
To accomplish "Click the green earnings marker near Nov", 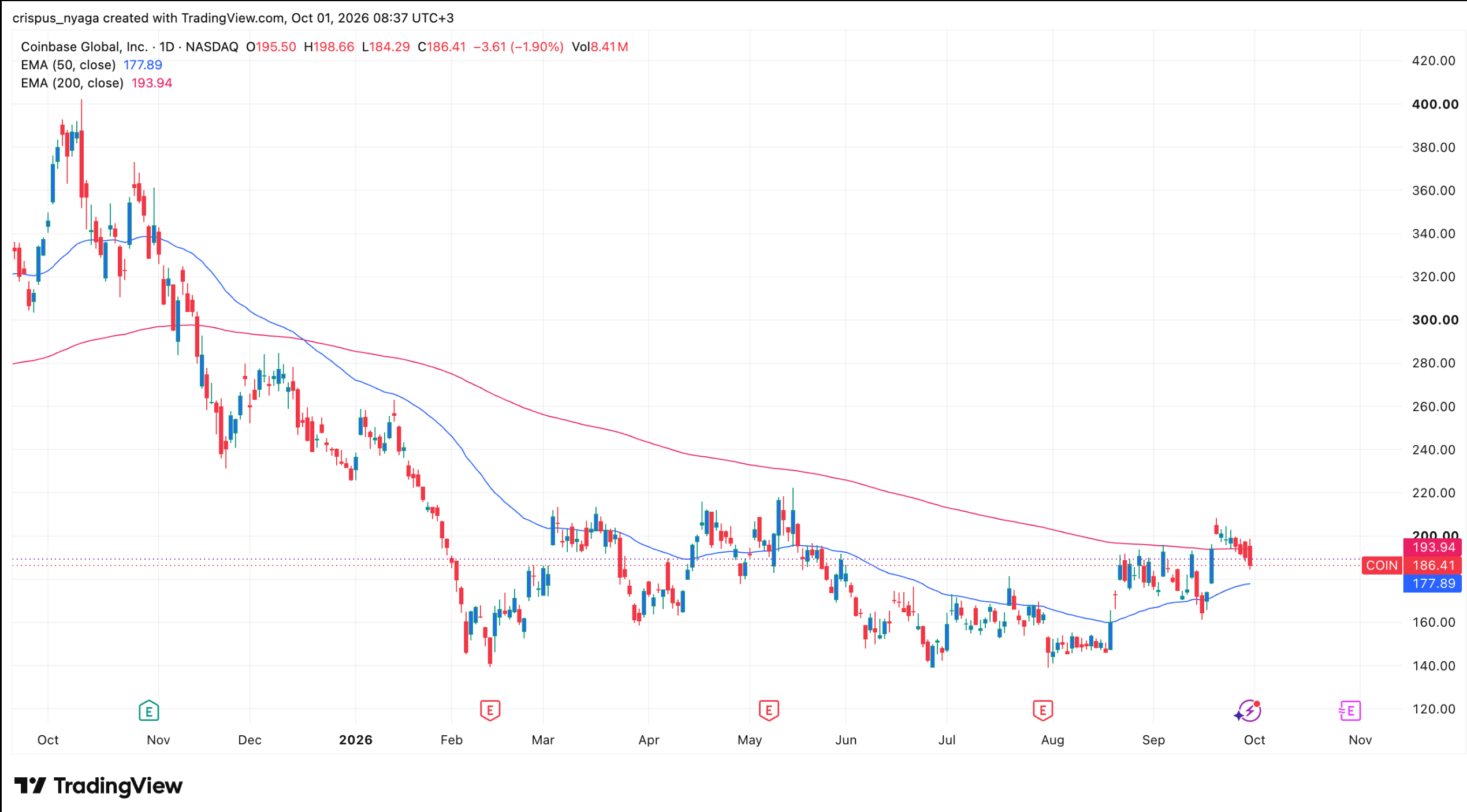I will point(149,710).
